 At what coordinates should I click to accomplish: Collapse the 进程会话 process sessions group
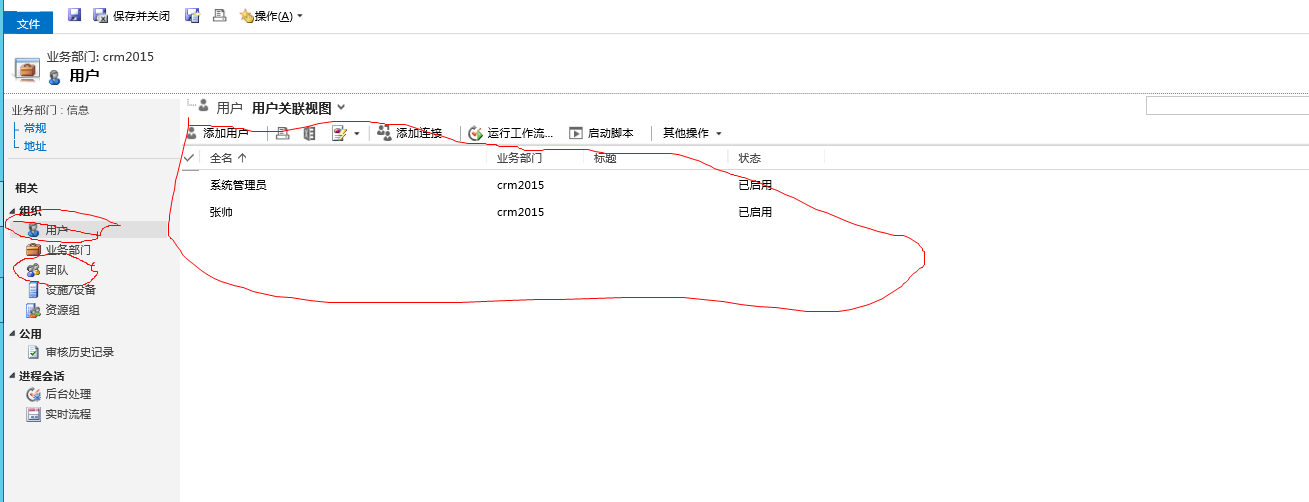[x=13, y=376]
